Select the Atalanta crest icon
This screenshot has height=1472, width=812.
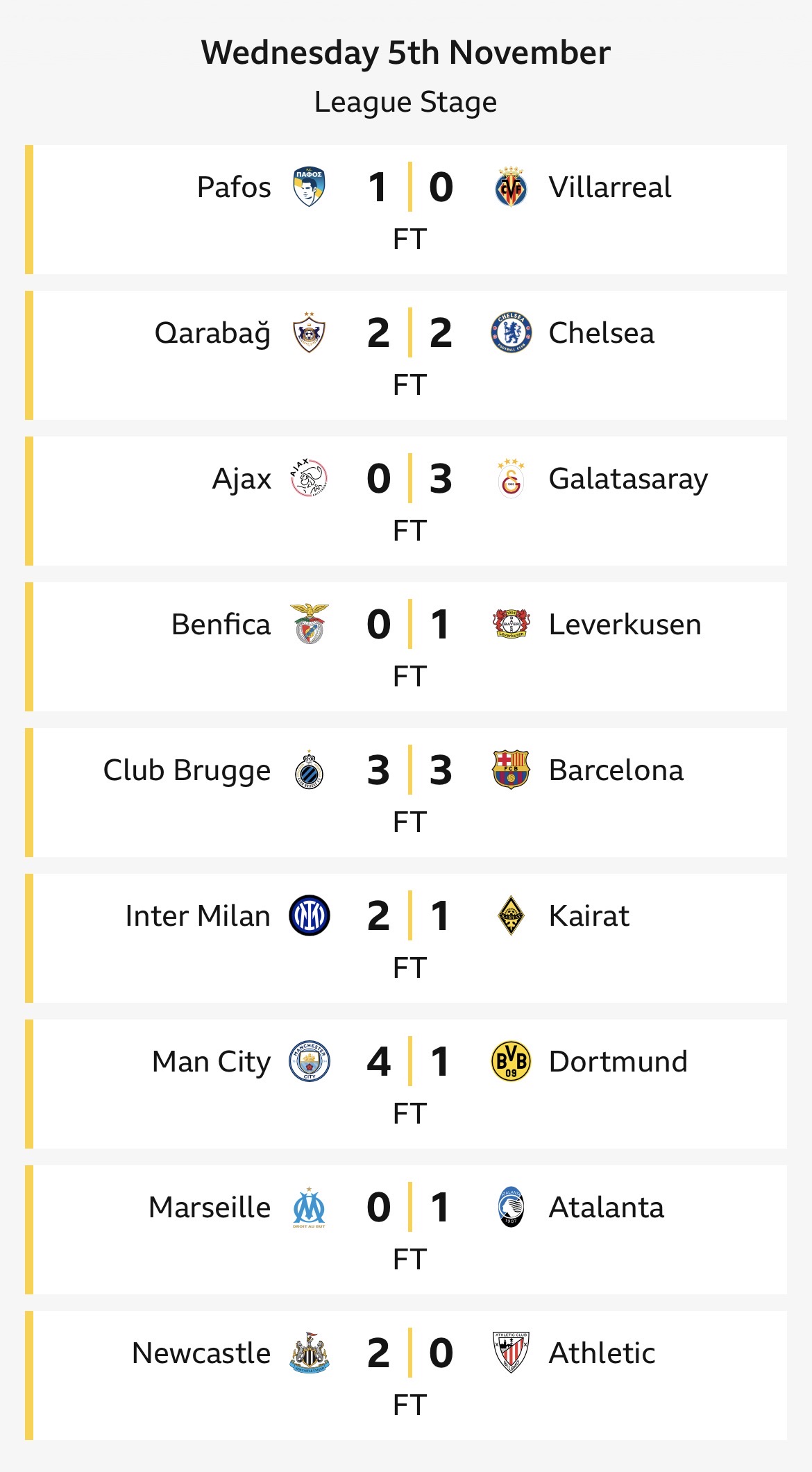click(x=511, y=1208)
